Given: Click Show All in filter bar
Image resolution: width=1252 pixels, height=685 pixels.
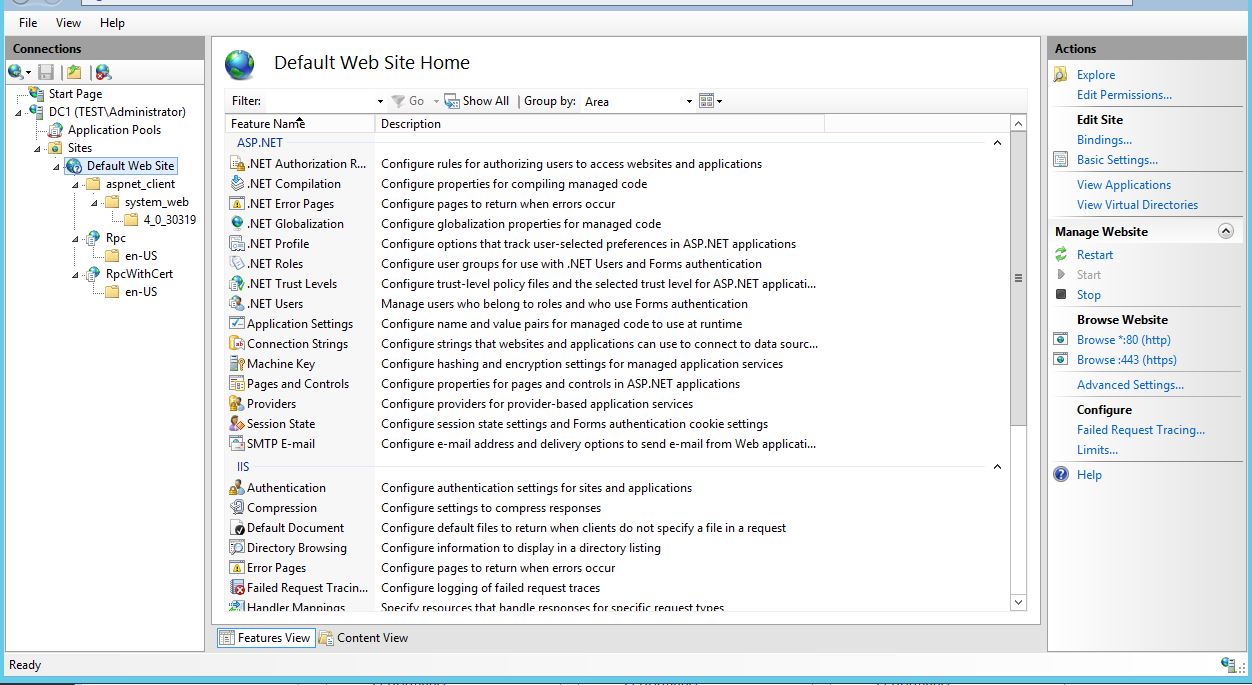Looking at the screenshot, I should (x=477, y=101).
